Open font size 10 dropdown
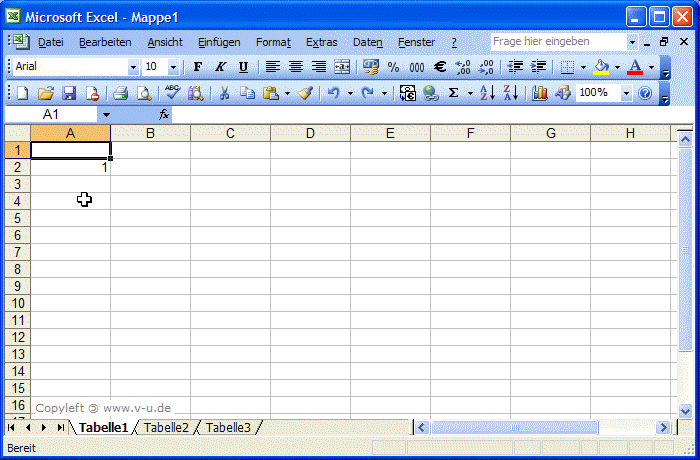The width and height of the screenshot is (700, 460). (x=173, y=67)
